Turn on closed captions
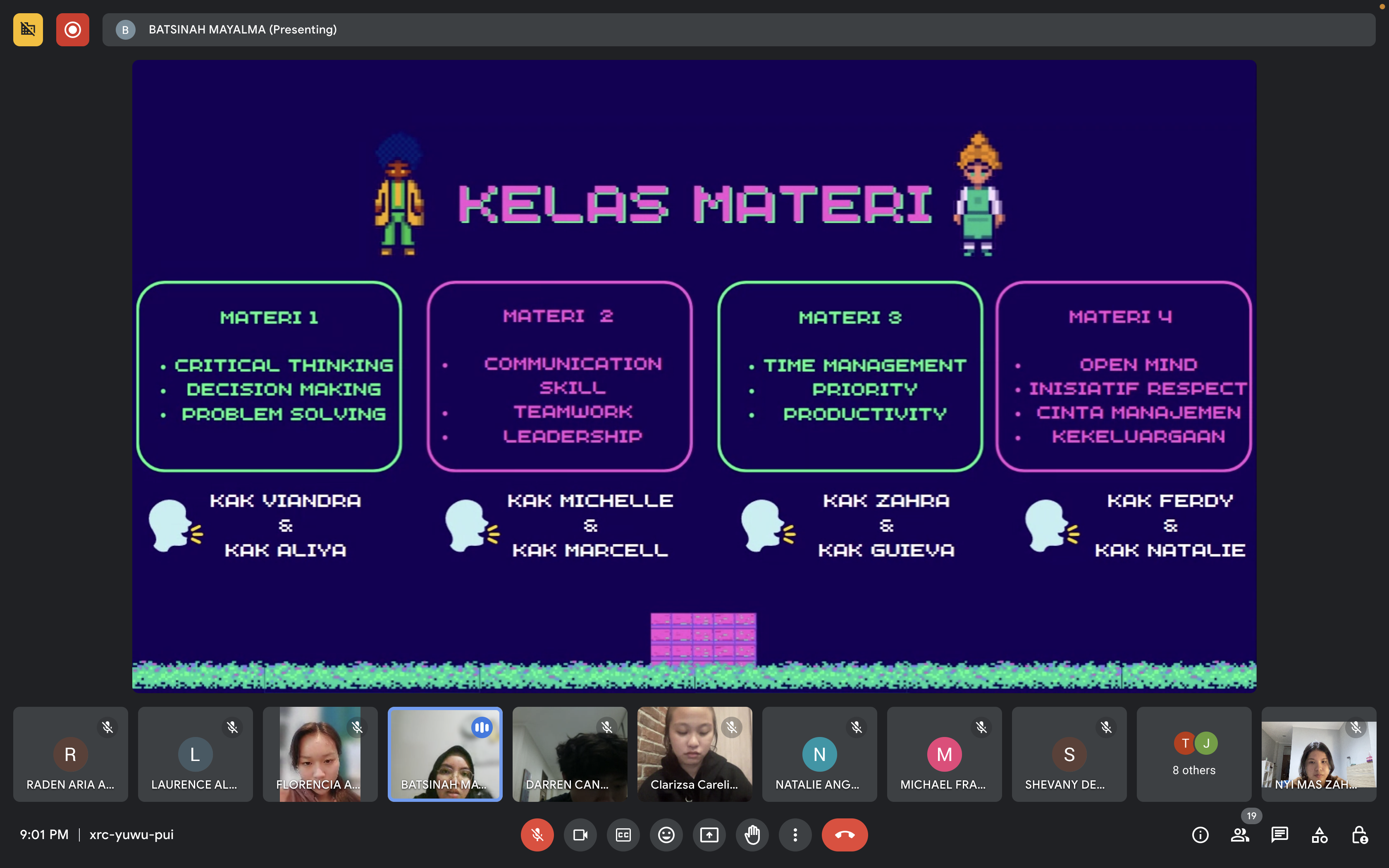The width and height of the screenshot is (1389, 868). (623, 835)
